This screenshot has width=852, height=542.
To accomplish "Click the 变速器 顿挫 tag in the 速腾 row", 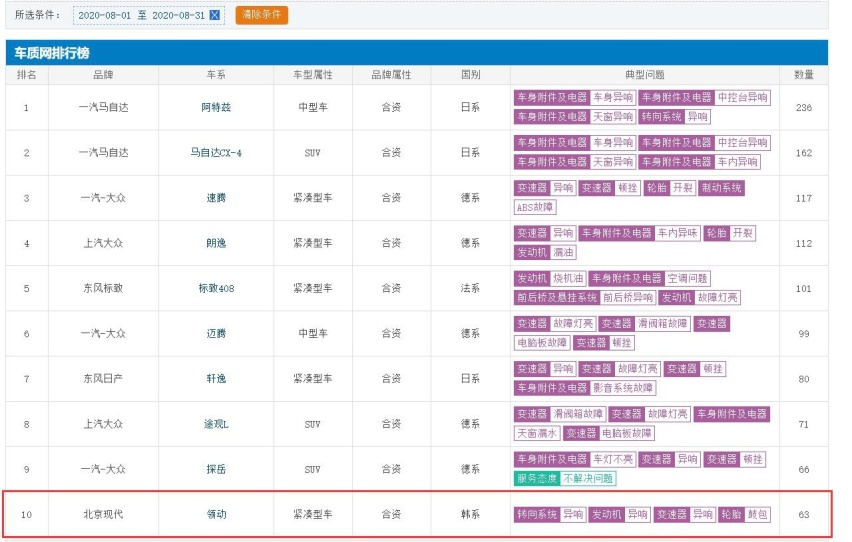I will 610,188.
